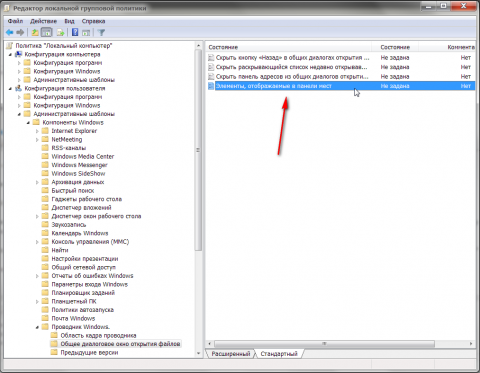Toggle the action pane toolbar icon
The image size is (480, 373).
click(x=86, y=32)
